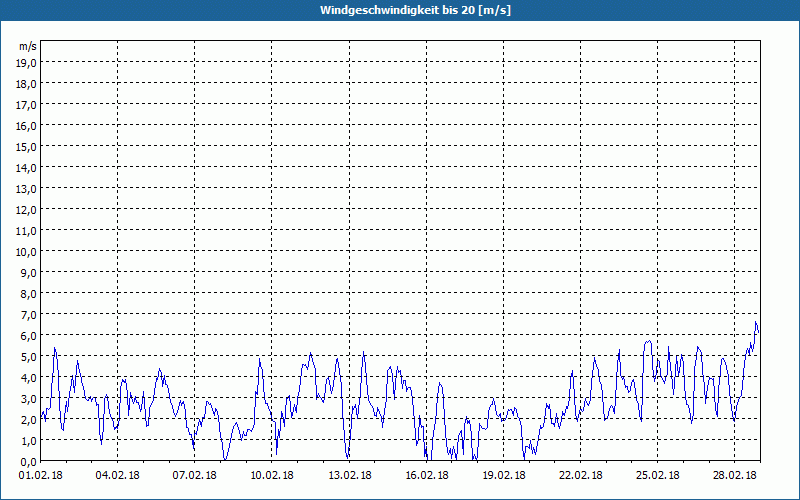Click the chart title Windgeschwindigkeit bis 20
Screen dimensions: 800x500
(x=415, y=10)
